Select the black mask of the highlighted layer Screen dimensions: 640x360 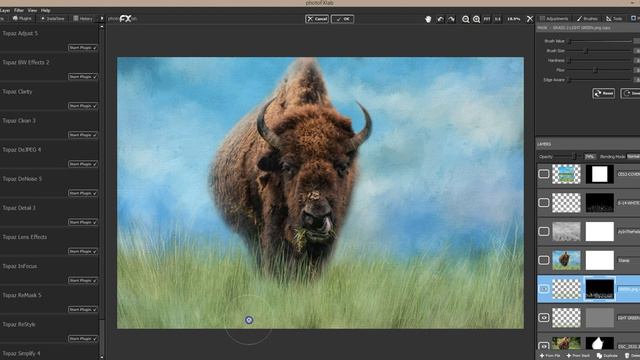coord(600,289)
